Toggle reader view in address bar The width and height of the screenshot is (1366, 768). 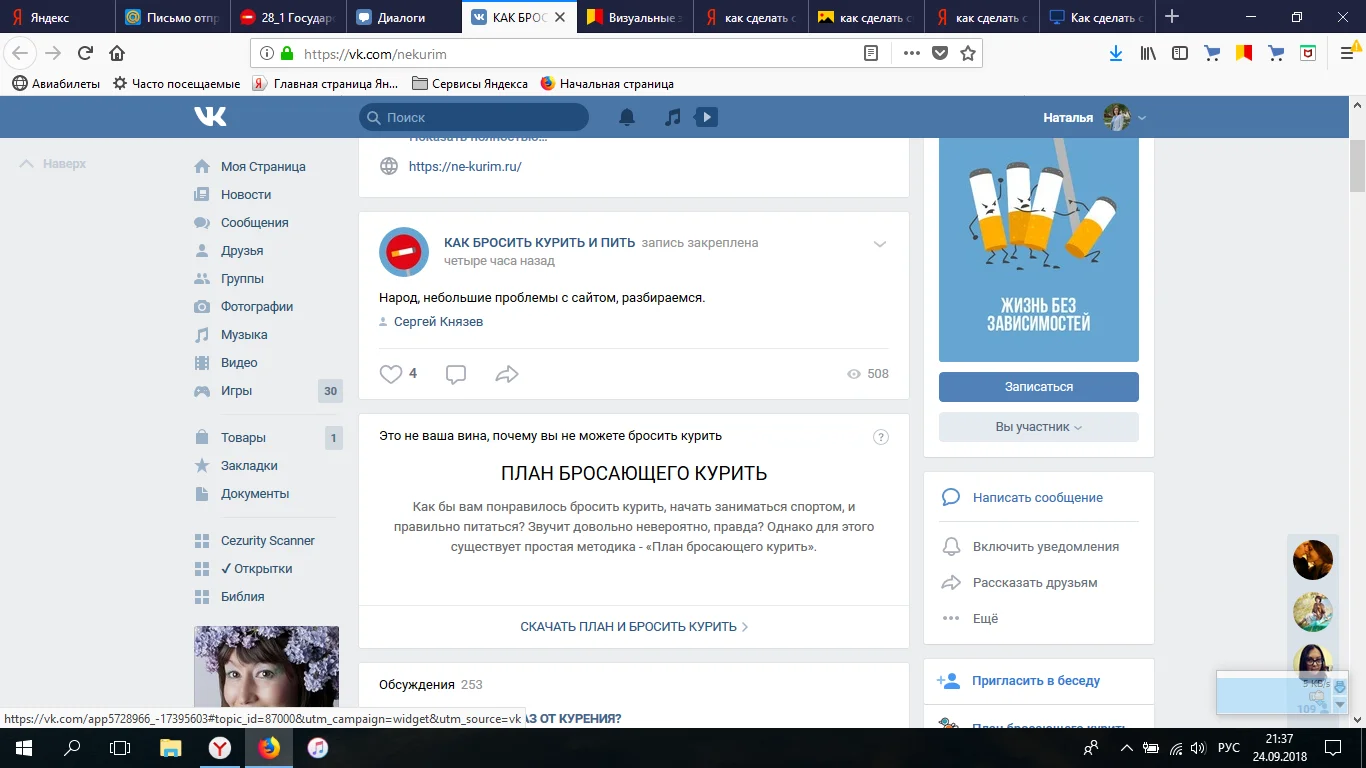872,54
